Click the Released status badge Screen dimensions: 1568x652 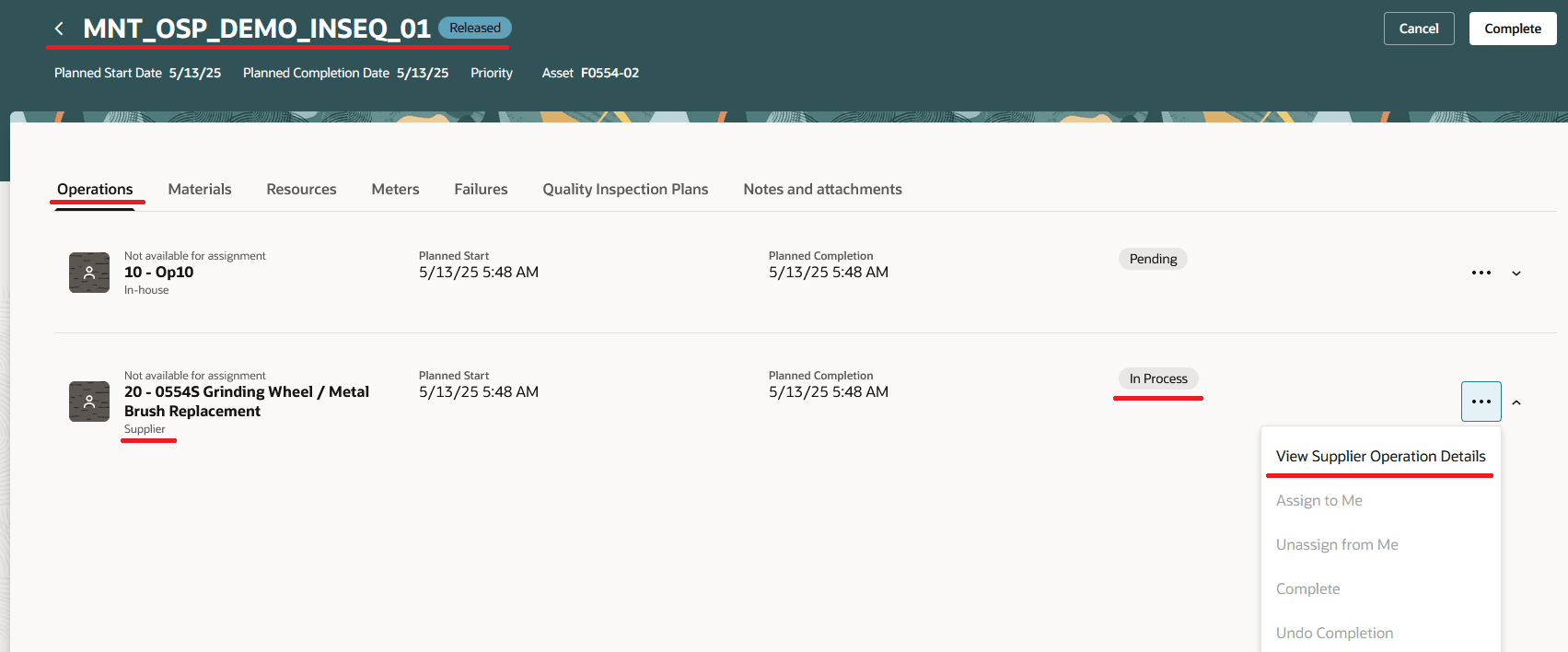coord(475,28)
